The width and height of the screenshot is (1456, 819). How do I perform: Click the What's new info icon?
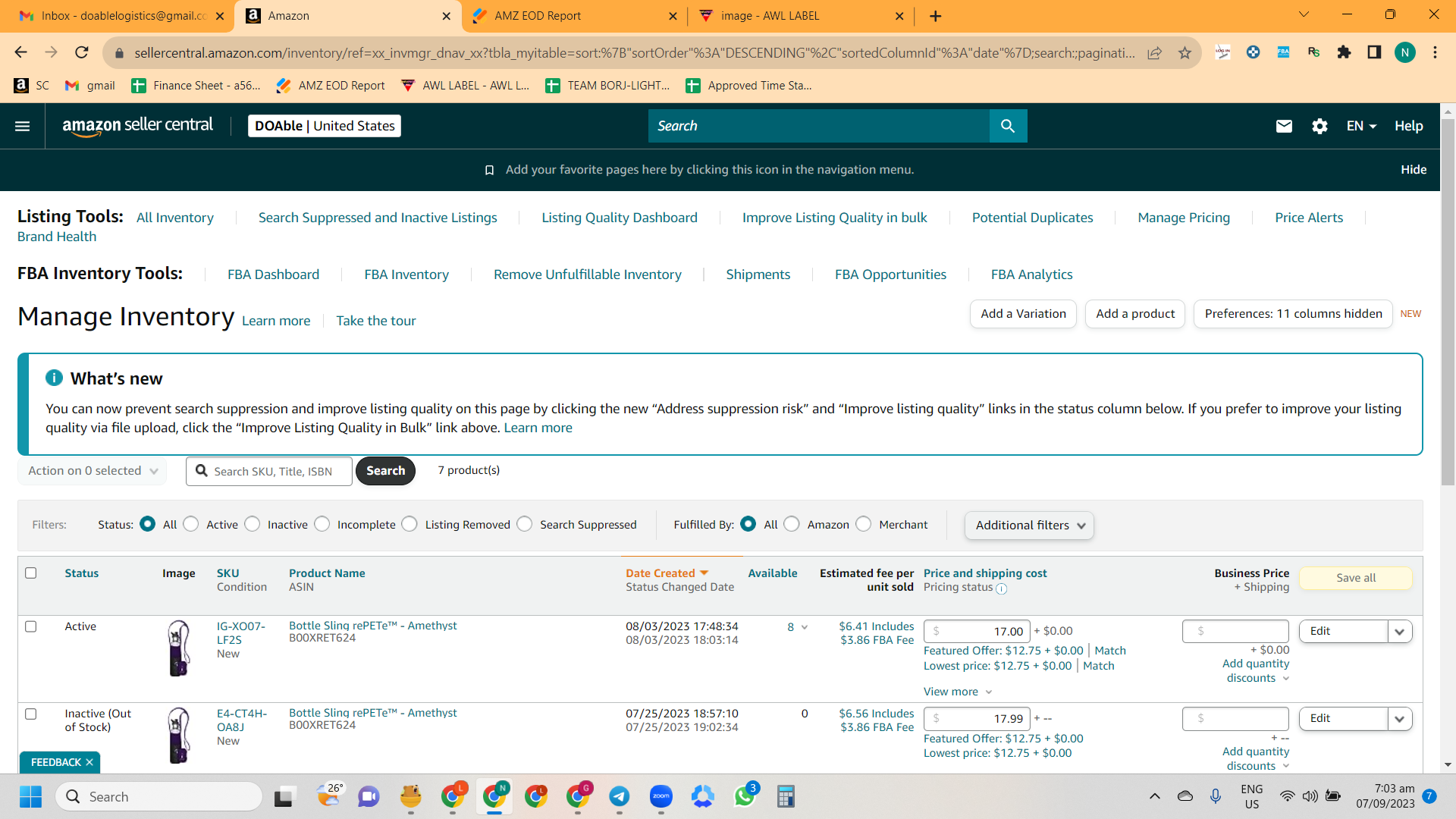point(54,378)
